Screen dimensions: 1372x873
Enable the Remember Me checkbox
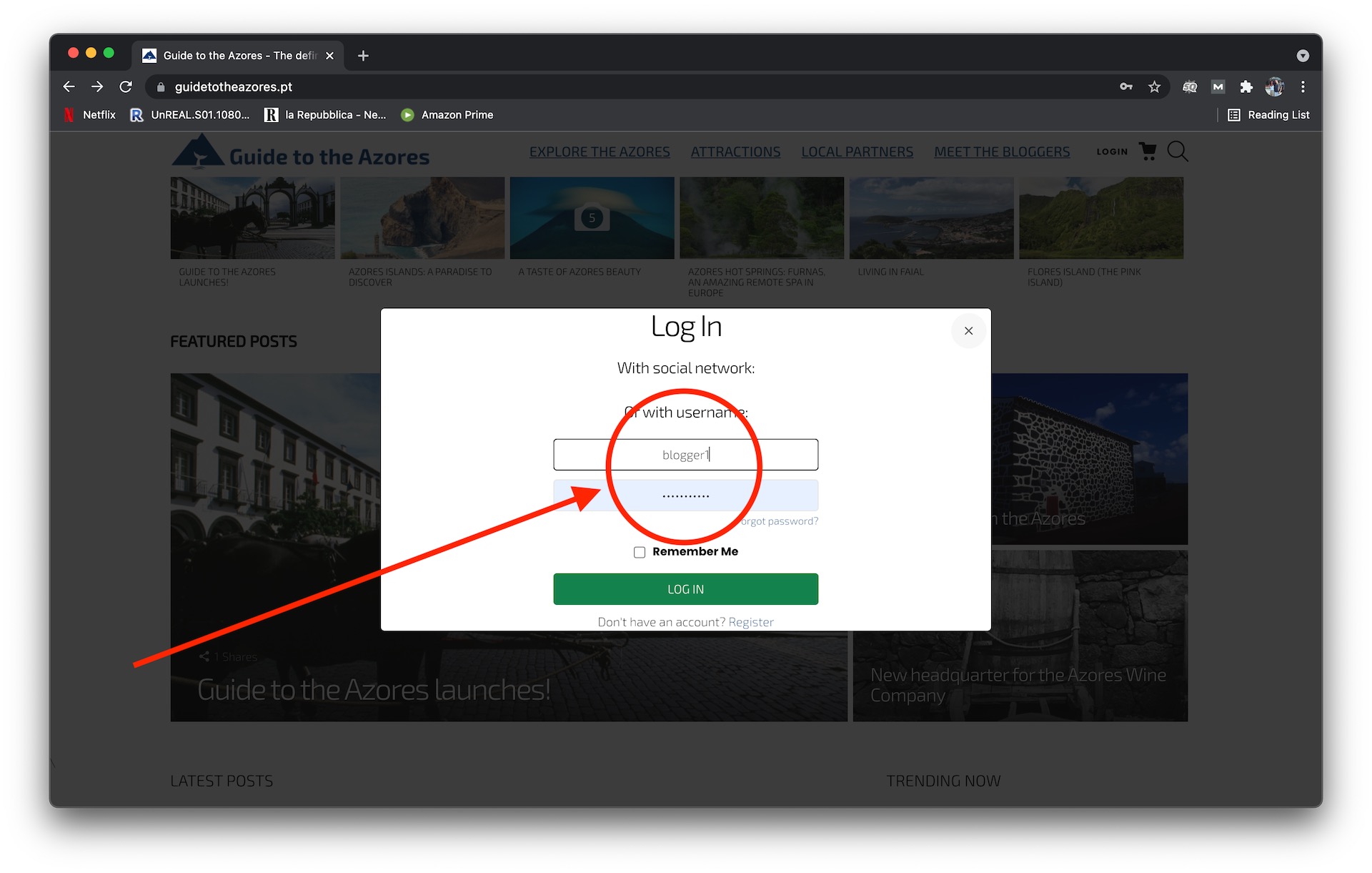(638, 552)
